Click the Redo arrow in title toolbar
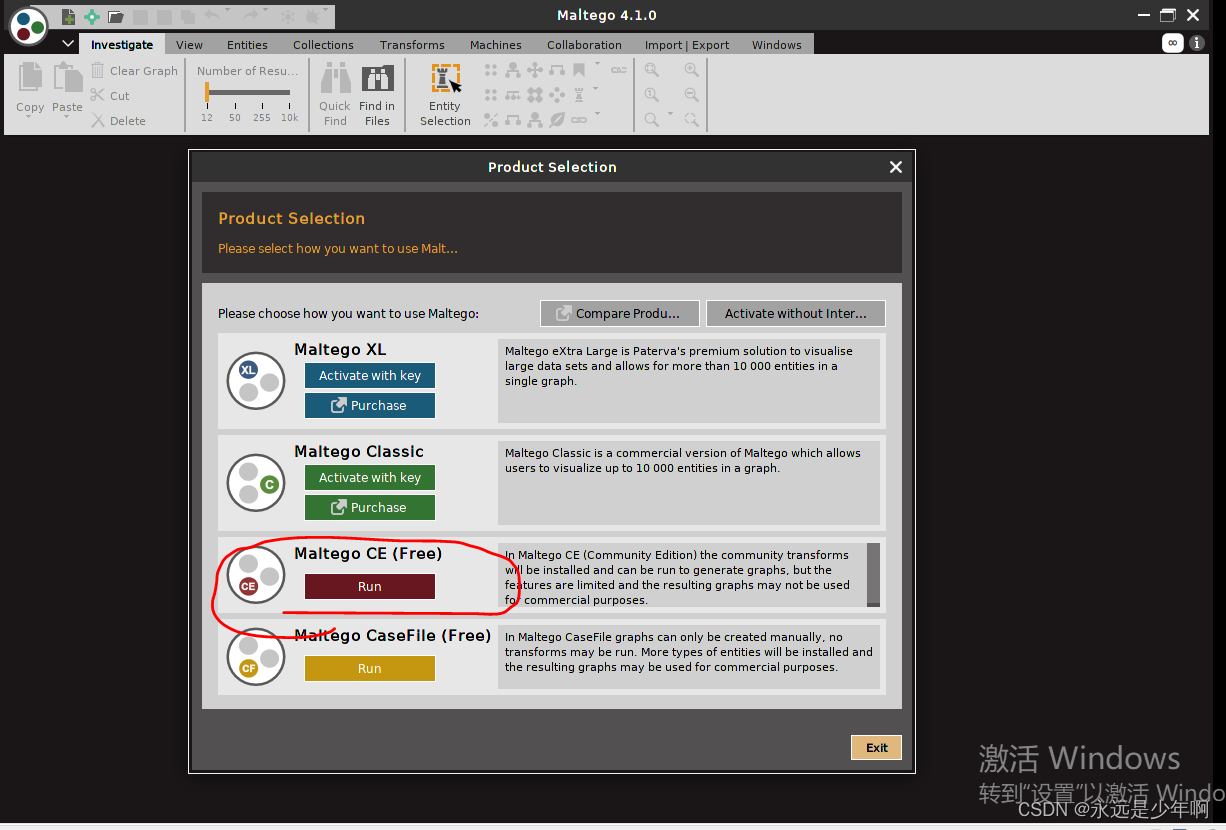 [251, 15]
